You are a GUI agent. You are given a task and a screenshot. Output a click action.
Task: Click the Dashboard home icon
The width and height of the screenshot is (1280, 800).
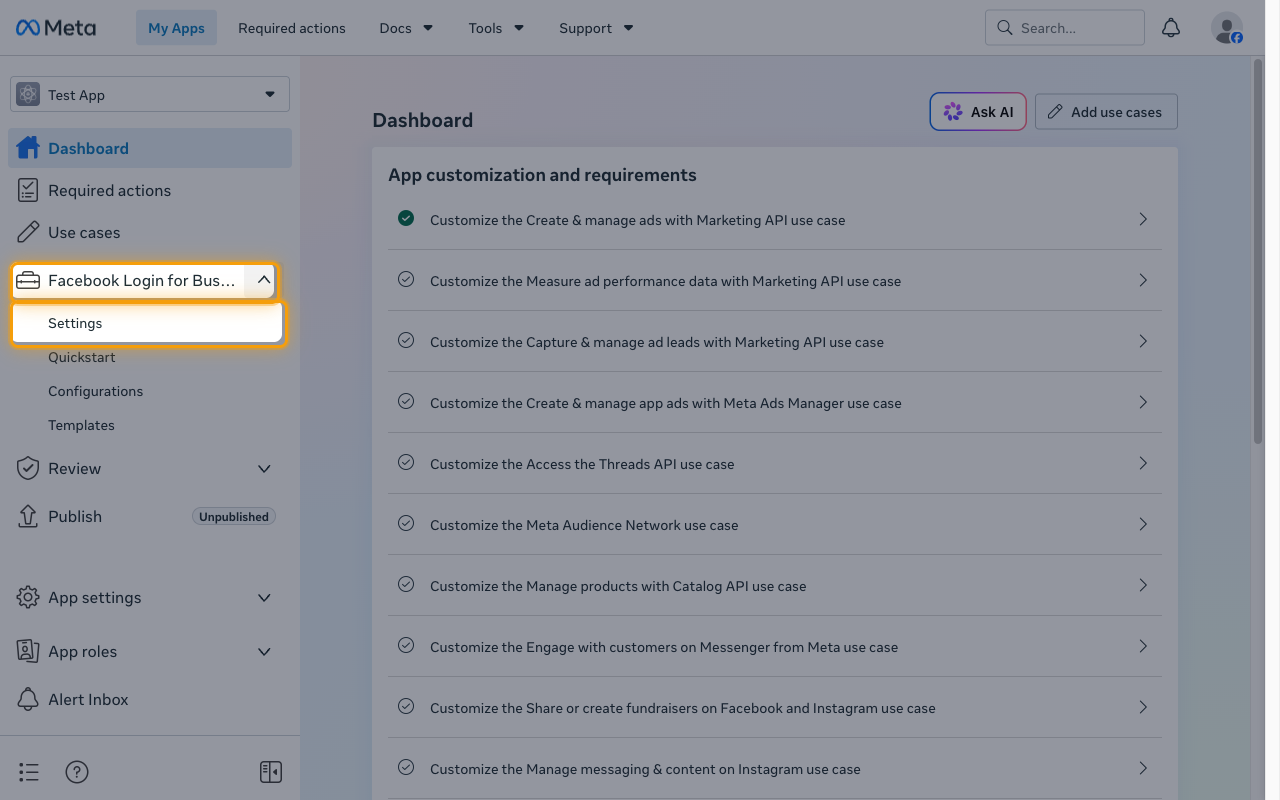click(x=28, y=148)
